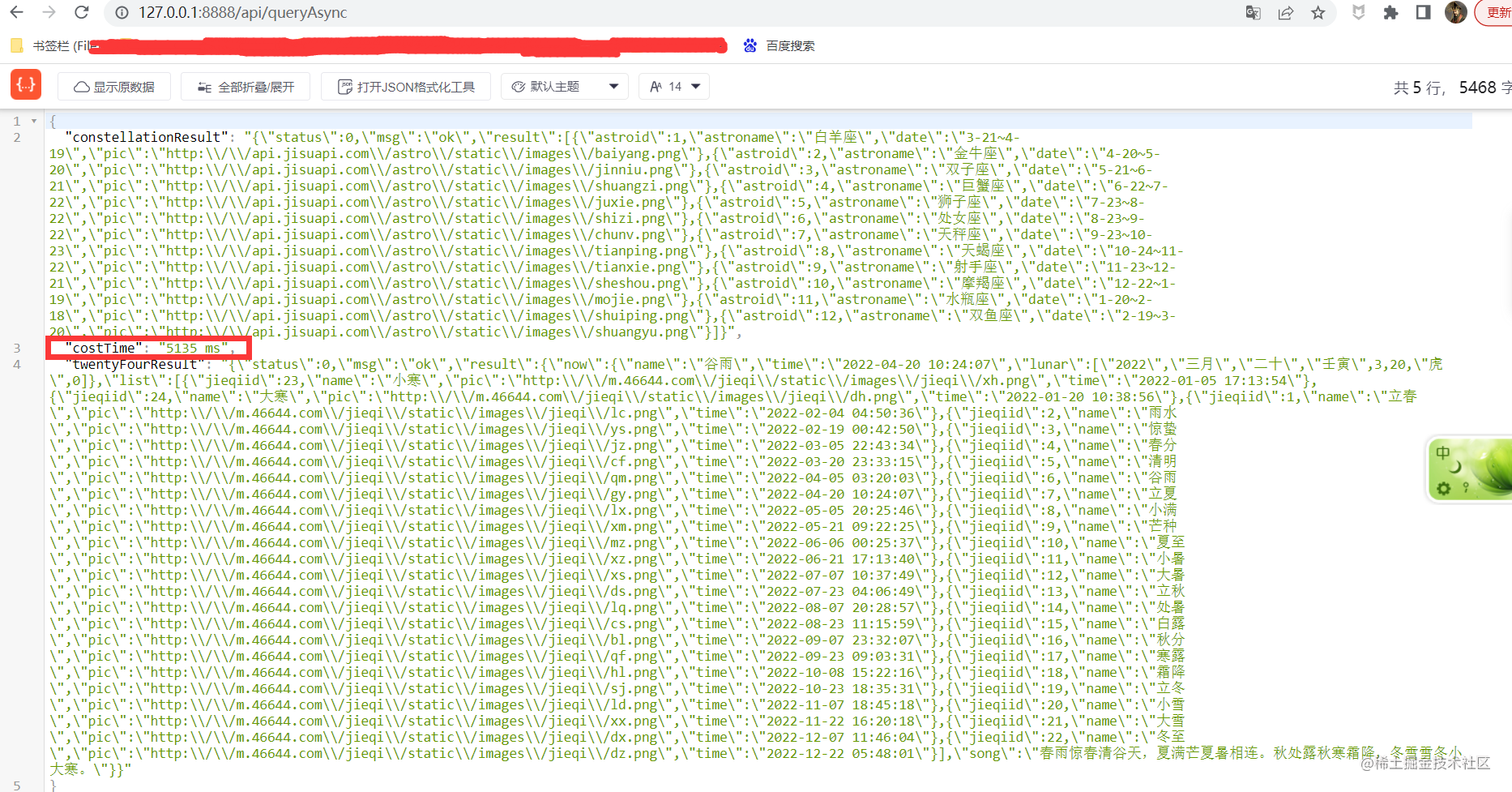Toggle 全部折叠/展开 to fold all nodes
The image size is (1512, 792).
[246, 87]
